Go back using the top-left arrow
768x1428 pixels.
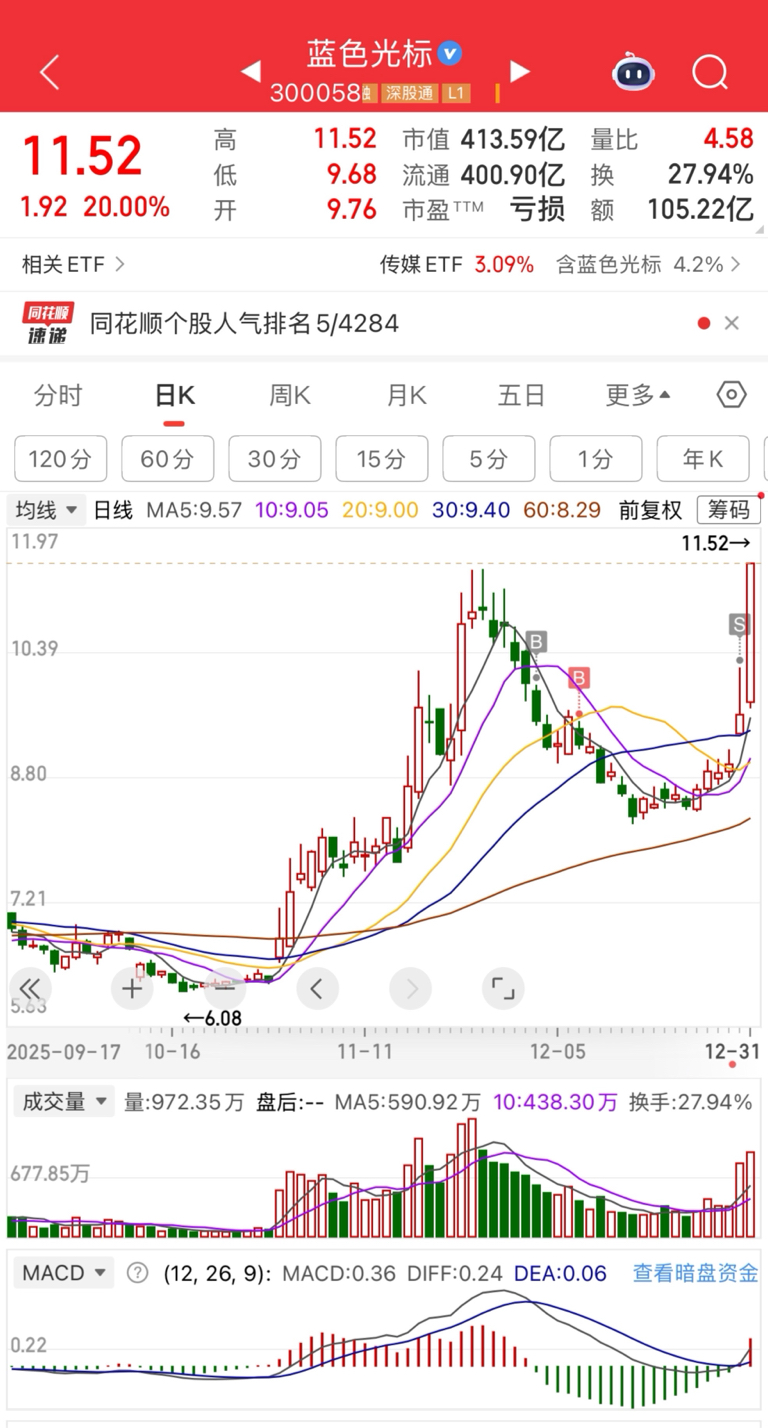pos(49,72)
